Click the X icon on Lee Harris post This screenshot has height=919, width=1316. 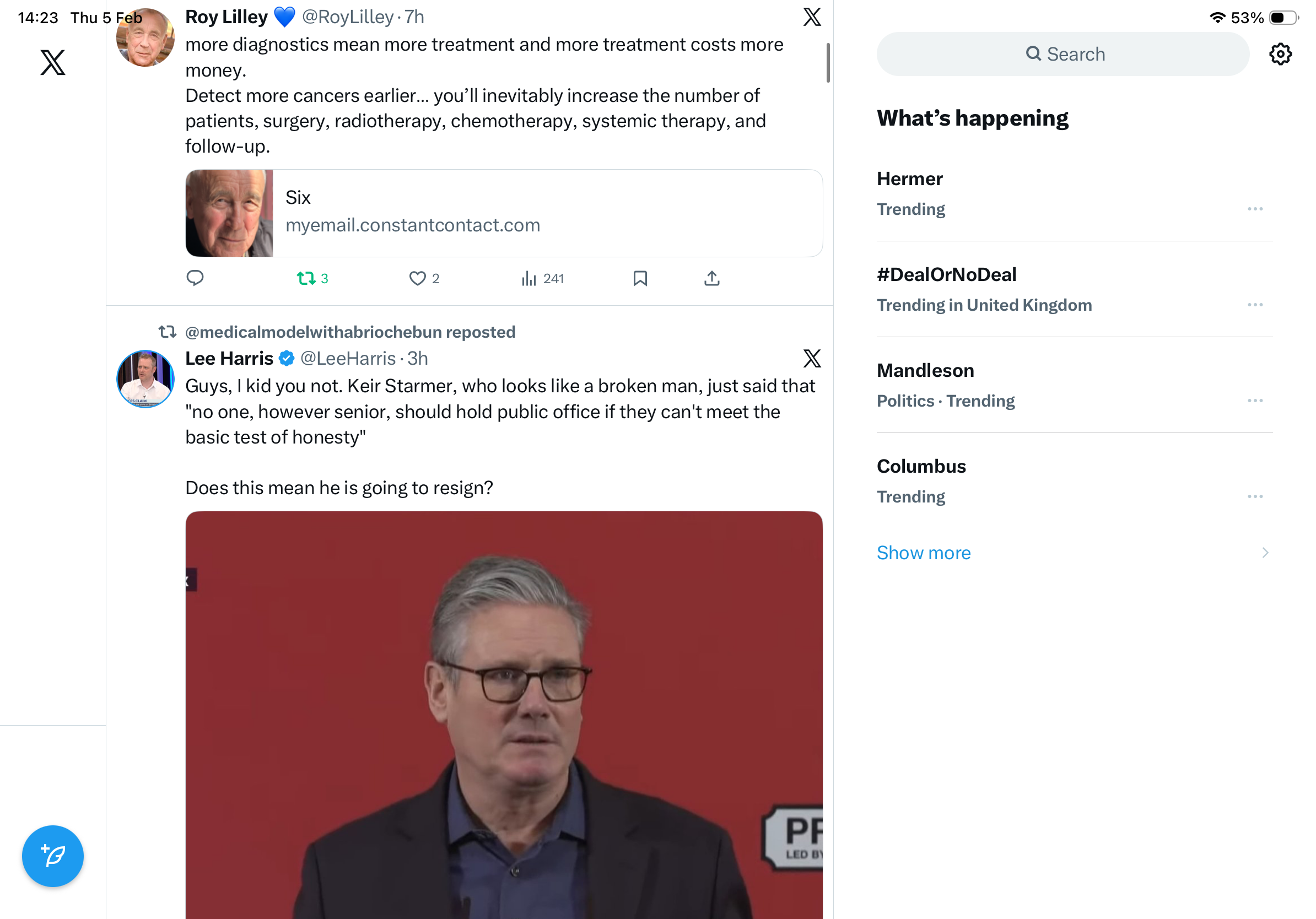click(x=812, y=359)
